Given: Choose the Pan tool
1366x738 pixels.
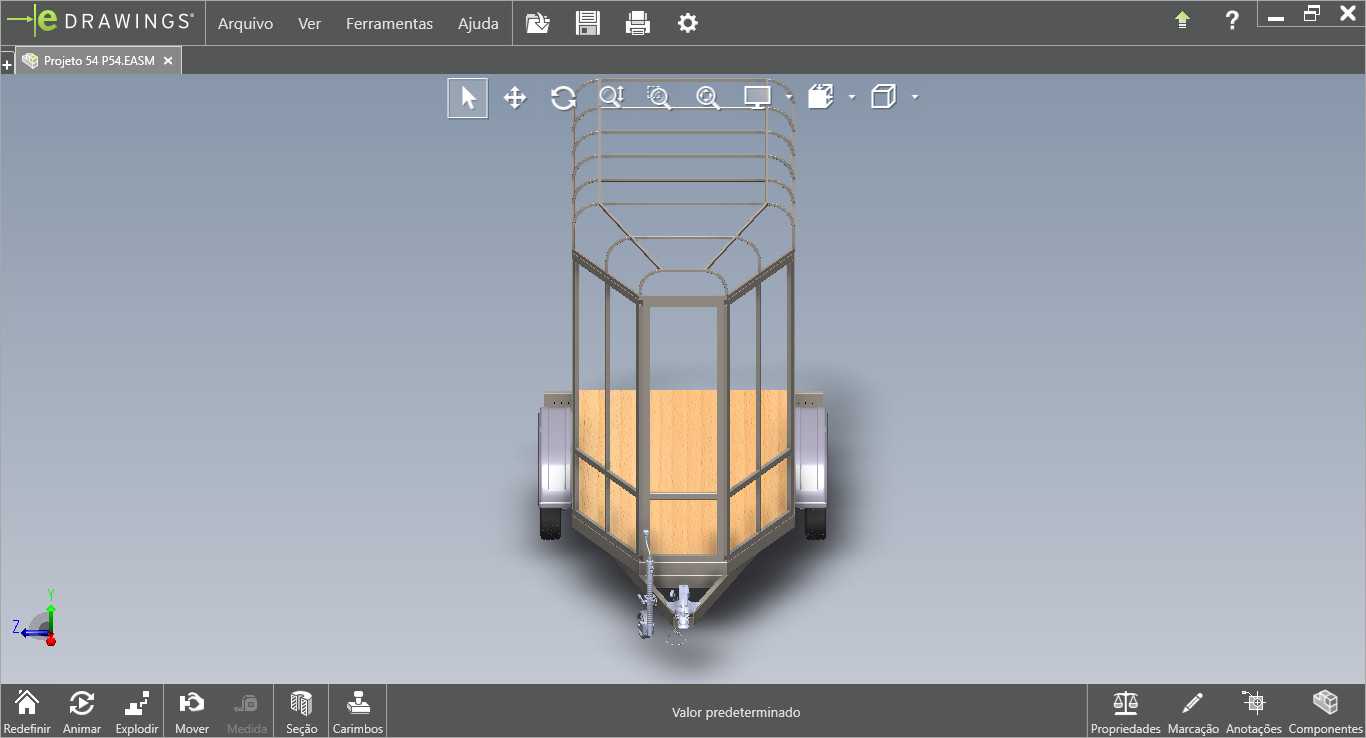Looking at the screenshot, I should click(x=515, y=98).
